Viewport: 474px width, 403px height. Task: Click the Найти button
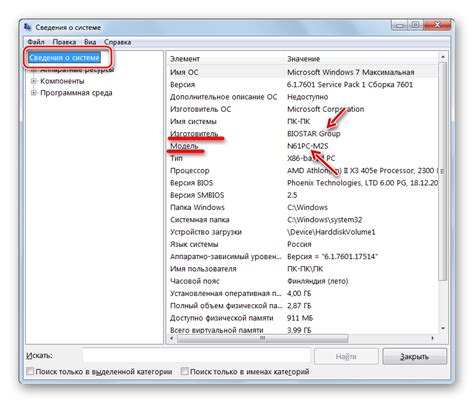(x=346, y=356)
